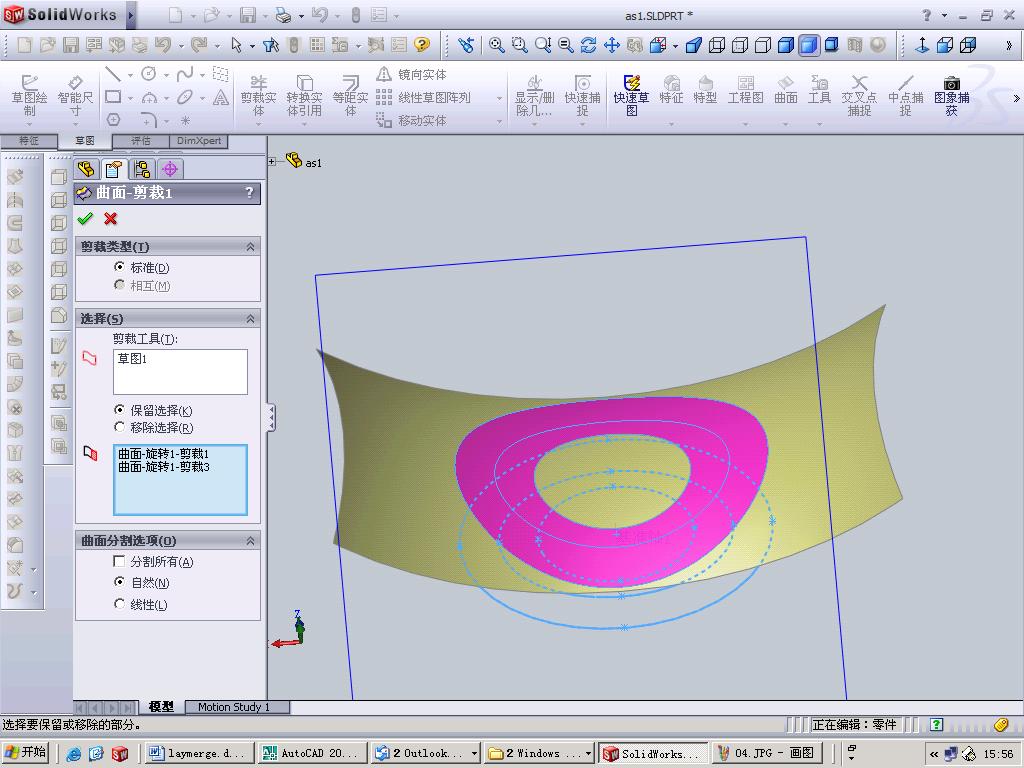Switch to the DimXpert tab
The image size is (1024, 768).
click(199, 140)
